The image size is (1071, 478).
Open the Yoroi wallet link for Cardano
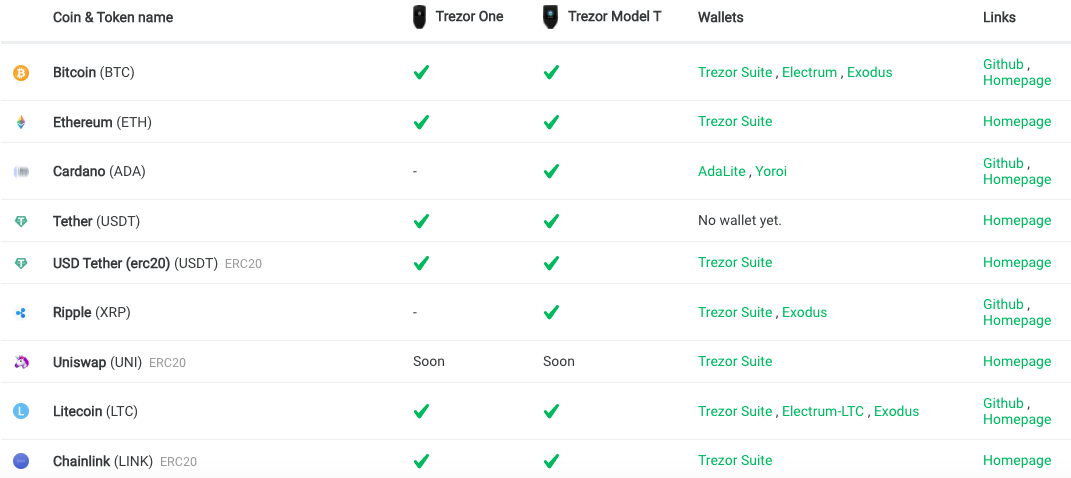coord(771,171)
